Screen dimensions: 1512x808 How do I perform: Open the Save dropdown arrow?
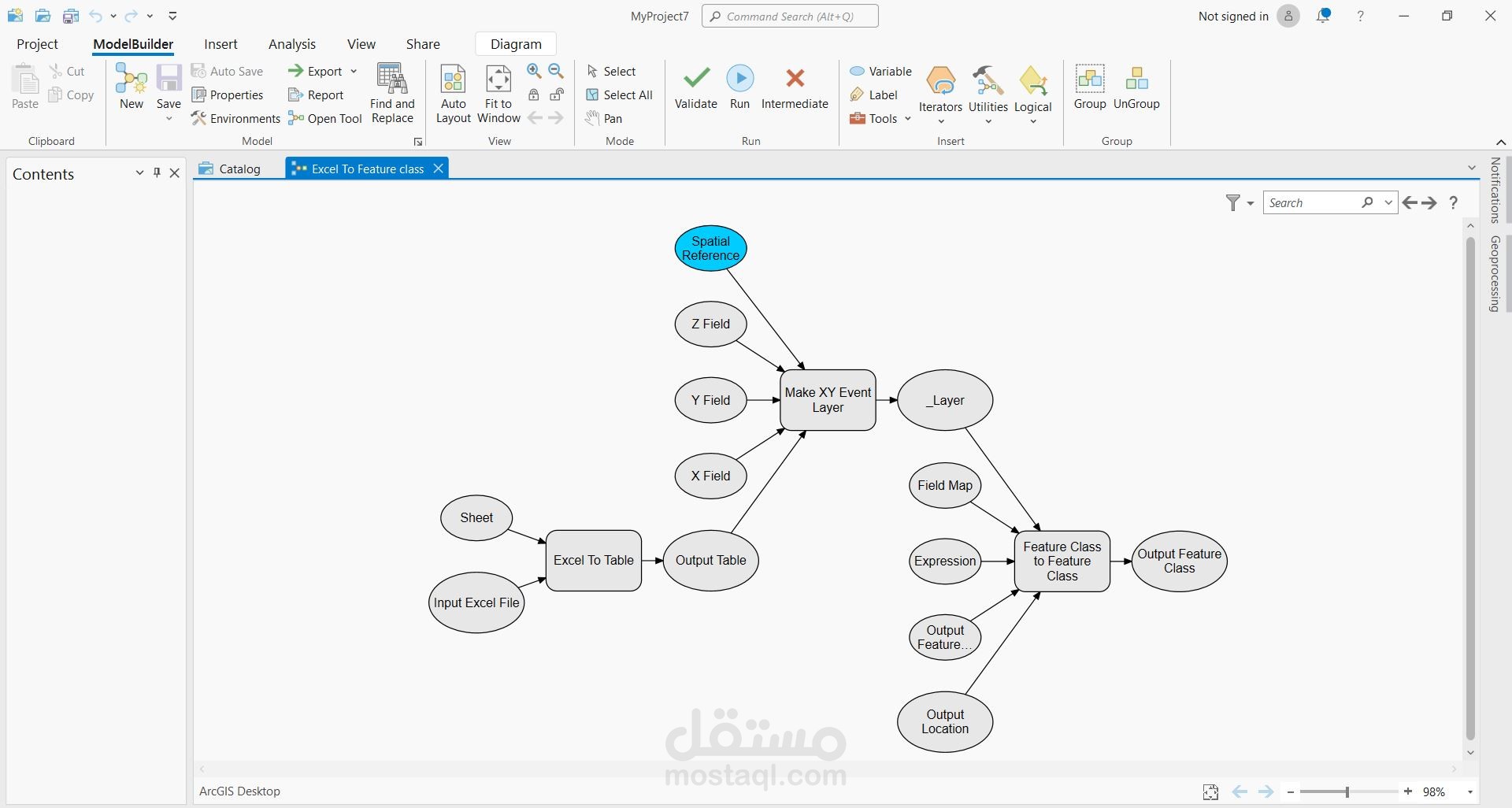pos(169,119)
